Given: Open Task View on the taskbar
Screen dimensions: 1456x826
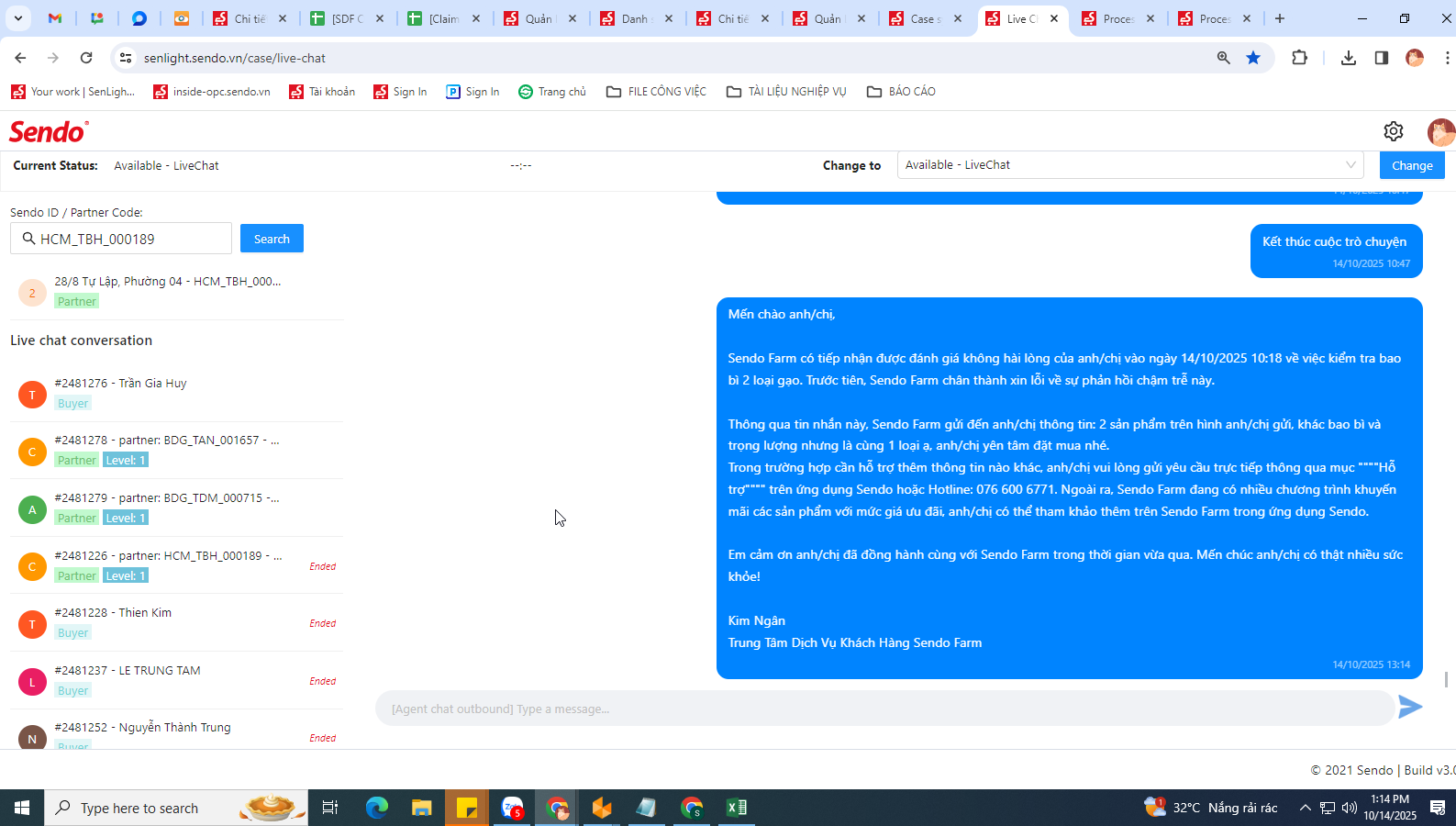Looking at the screenshot, I should tap(330, 808).
